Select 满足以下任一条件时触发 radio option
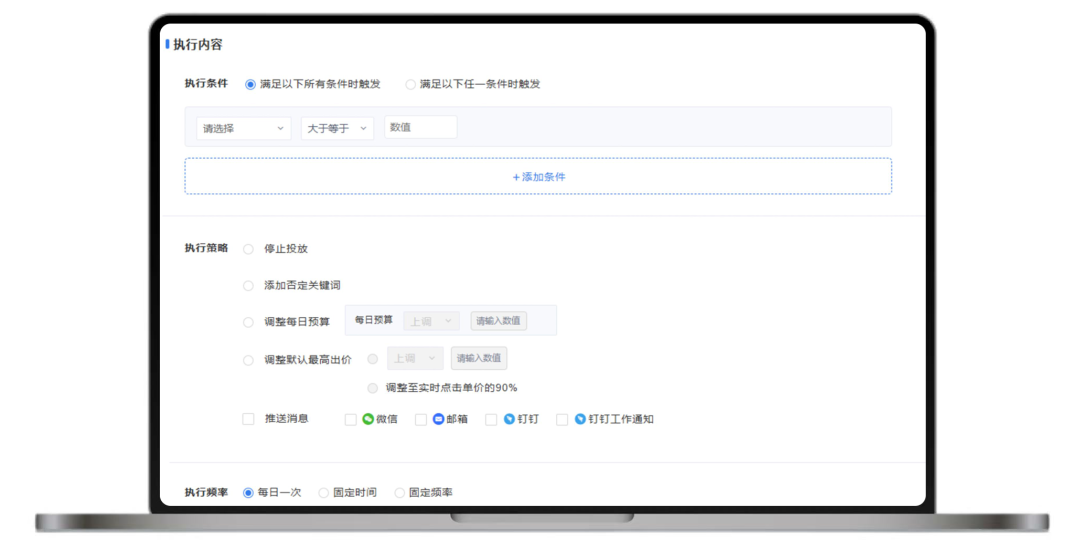 coord(411,85)
